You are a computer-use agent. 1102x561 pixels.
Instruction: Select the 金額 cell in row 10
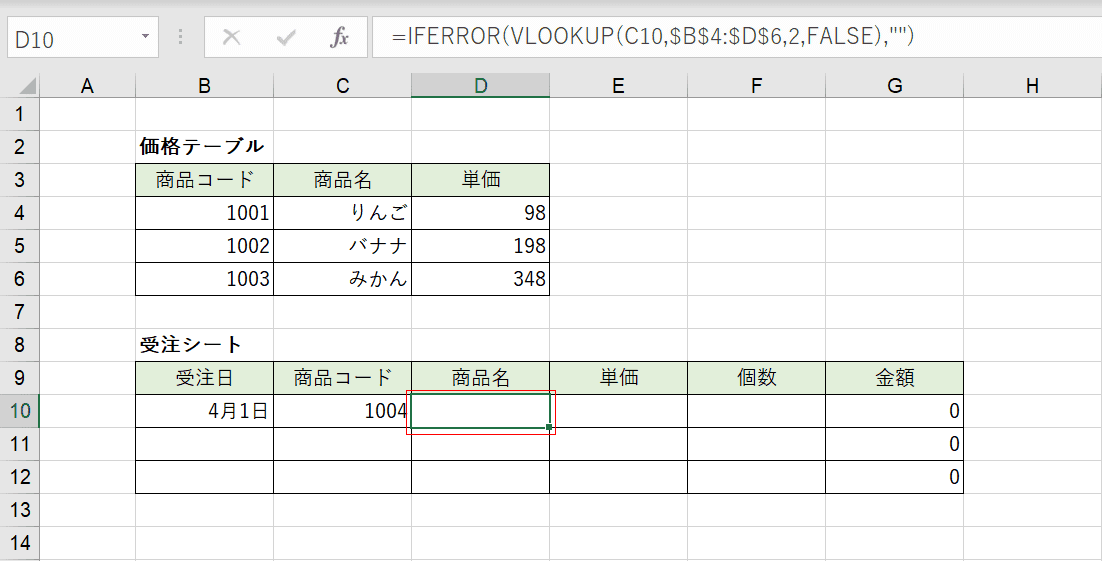click(x=894, y=411)
